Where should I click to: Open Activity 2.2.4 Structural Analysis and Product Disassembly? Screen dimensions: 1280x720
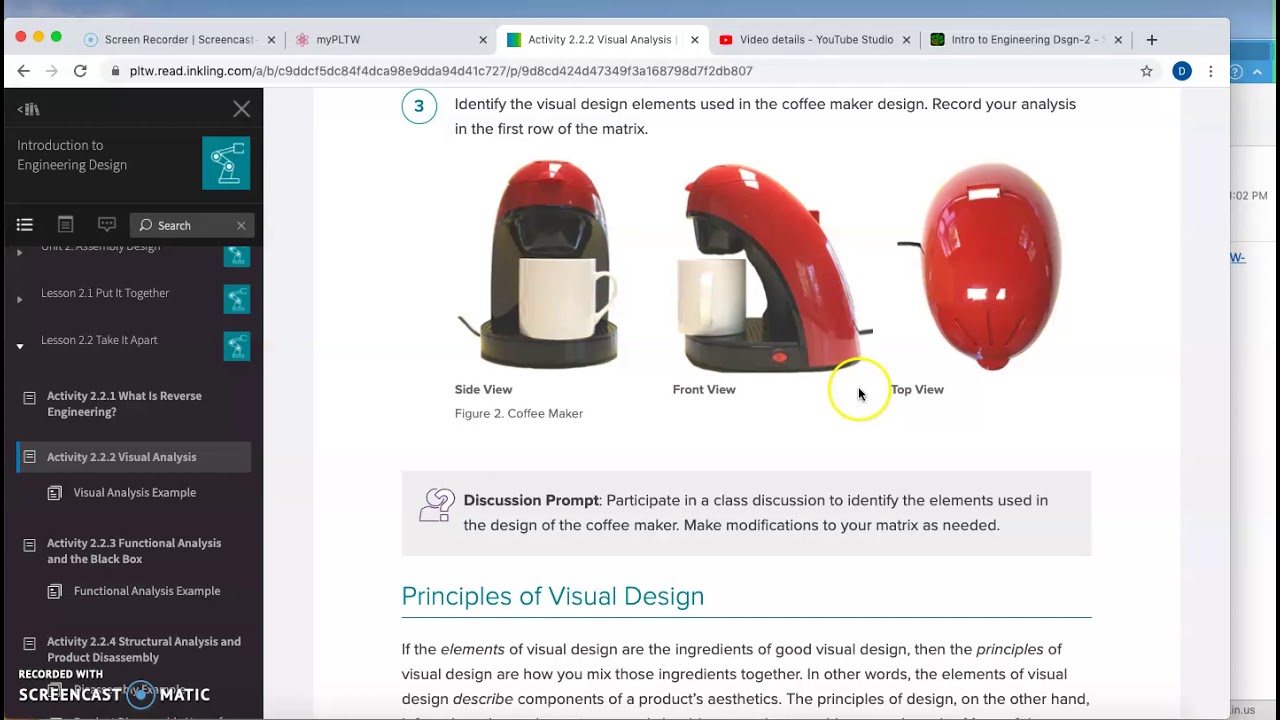coord(144,650)
